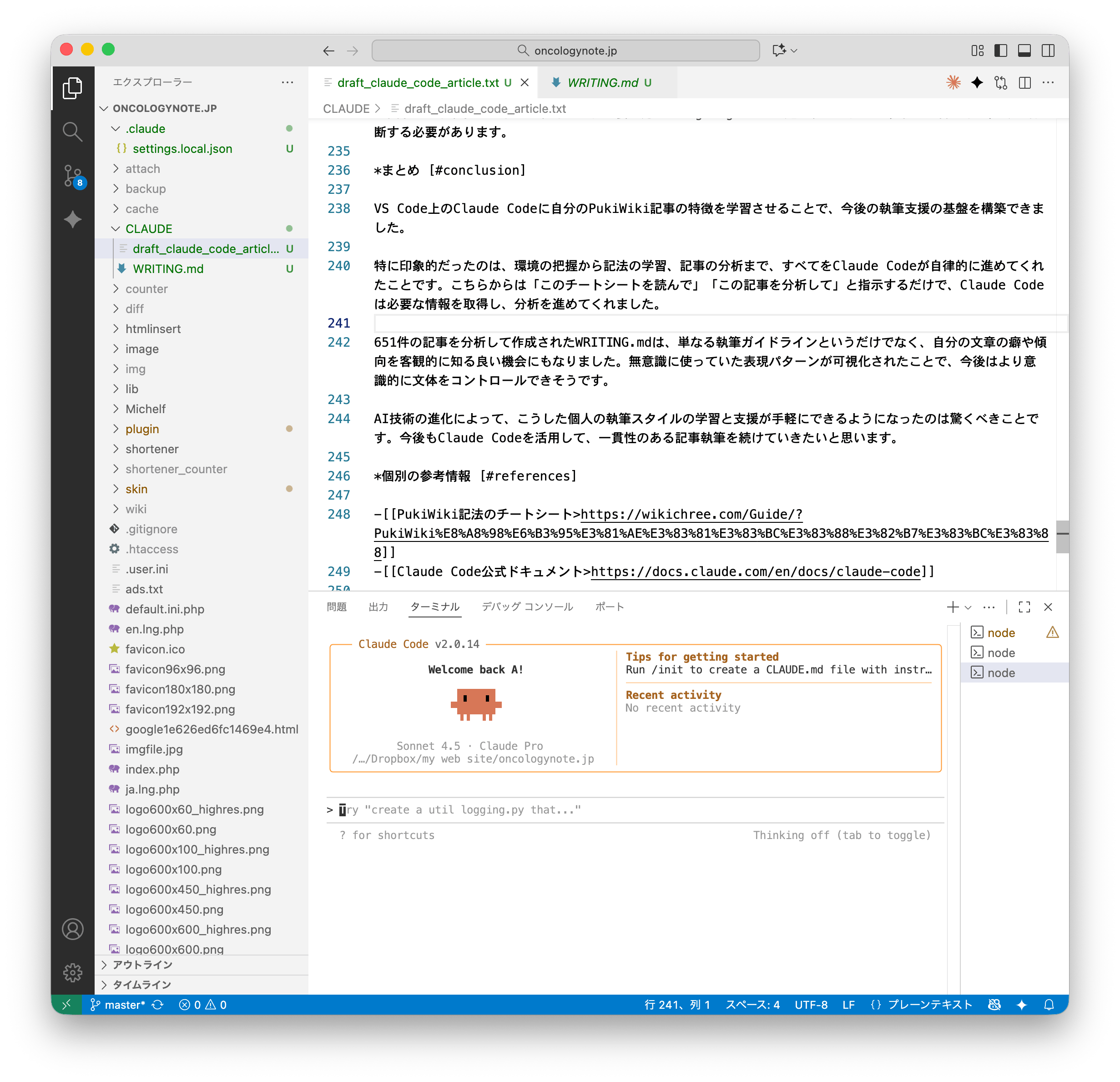
Task: Toggle the primary side bar visibility
Action: (1000, 51)
